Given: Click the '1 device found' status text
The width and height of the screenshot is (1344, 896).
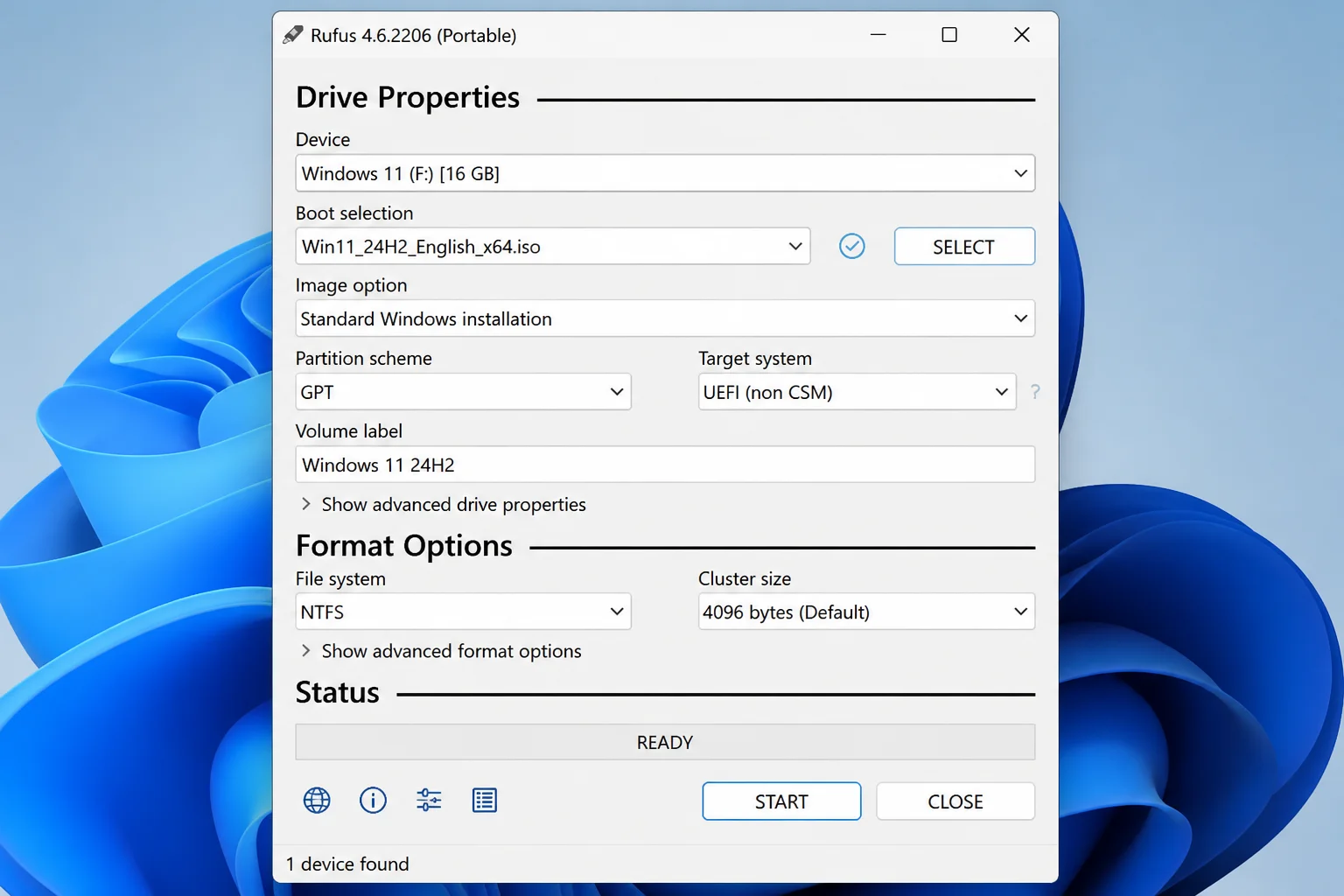Looking at the screenshot, I should click(x=347, y=864).
